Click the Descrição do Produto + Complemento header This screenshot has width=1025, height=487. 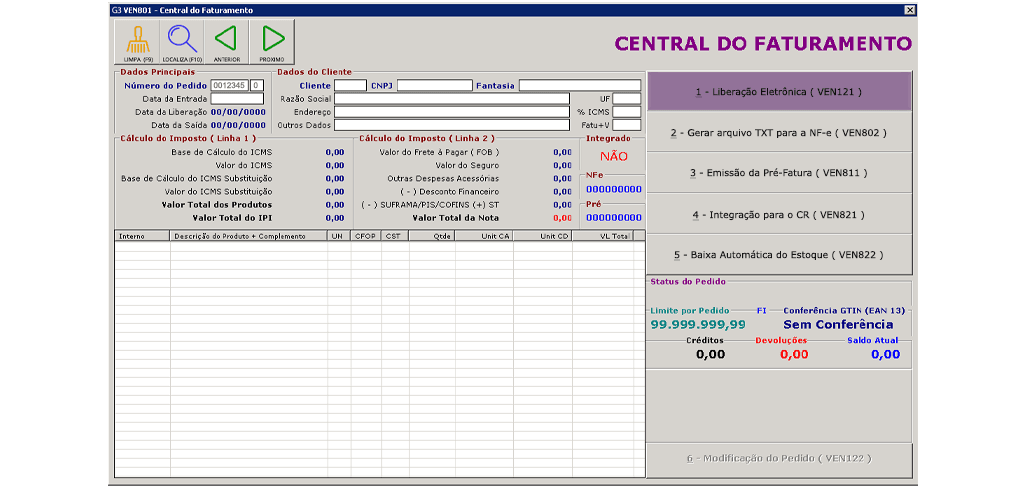pos(249,236)
